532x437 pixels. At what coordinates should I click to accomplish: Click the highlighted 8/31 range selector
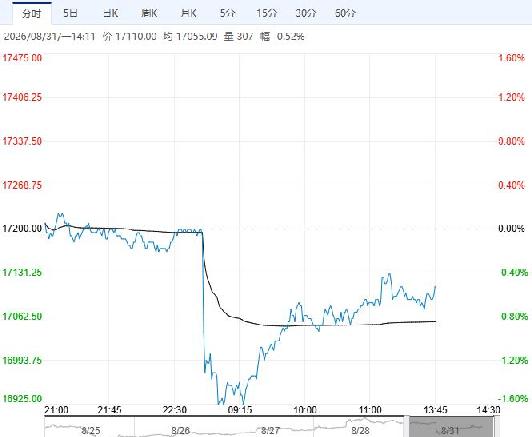coord(451,427)
